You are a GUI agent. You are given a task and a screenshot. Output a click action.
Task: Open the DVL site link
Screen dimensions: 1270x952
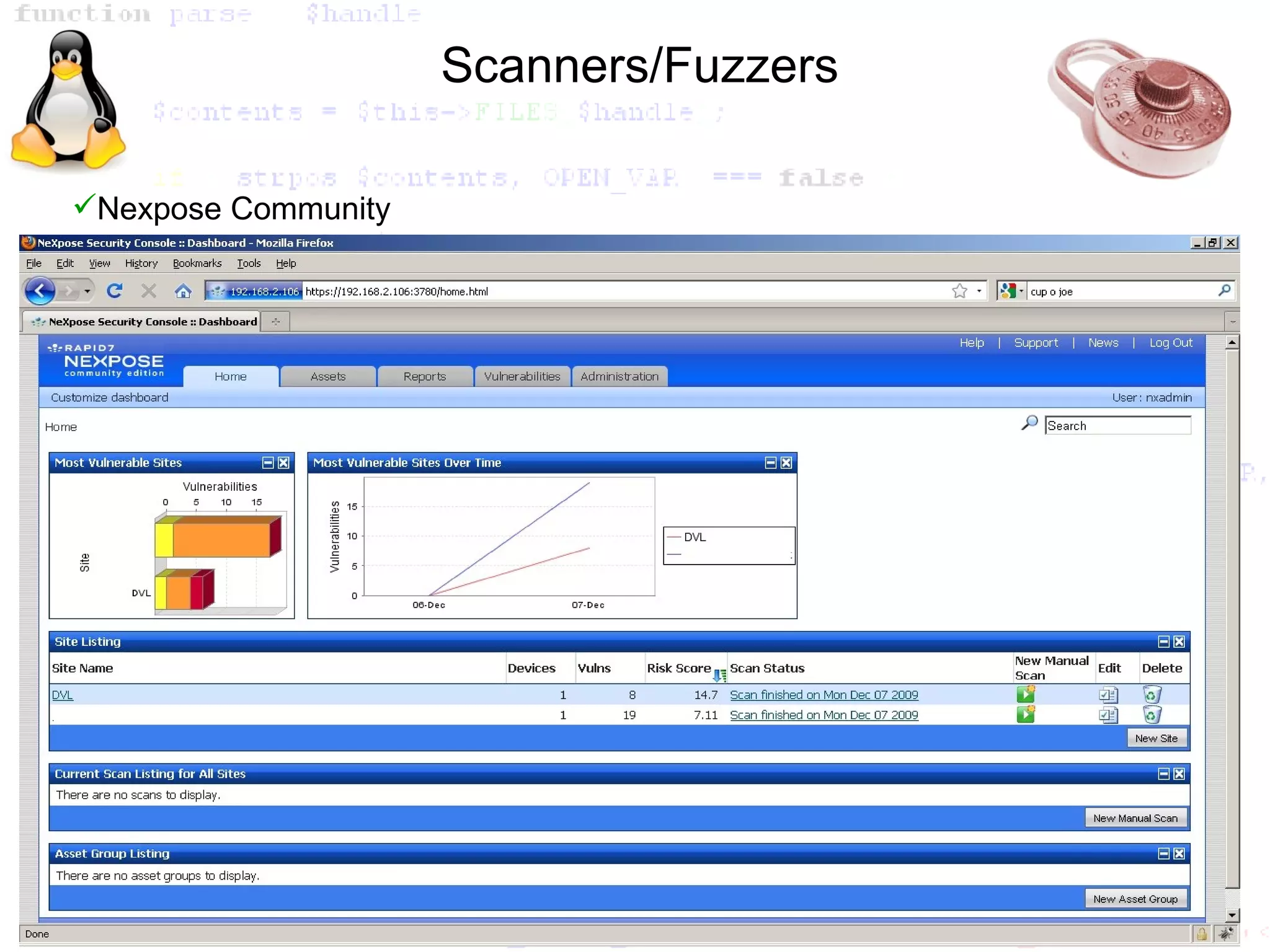pos(62,695)
